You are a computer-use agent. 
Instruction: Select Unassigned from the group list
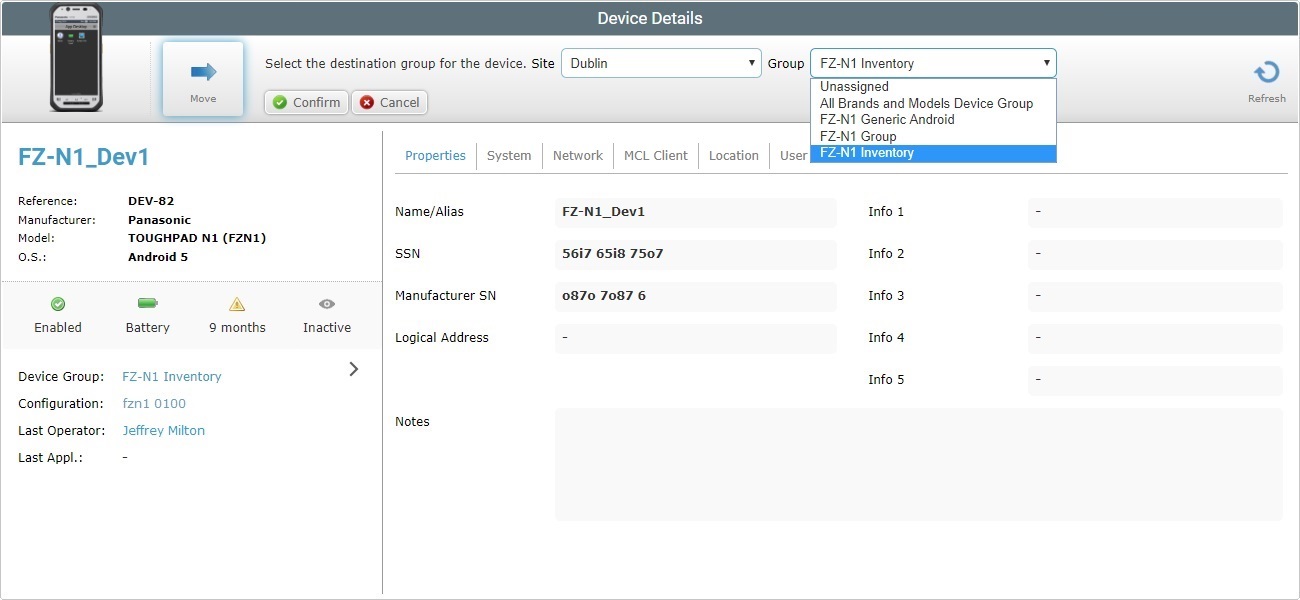tap(854, 87)
